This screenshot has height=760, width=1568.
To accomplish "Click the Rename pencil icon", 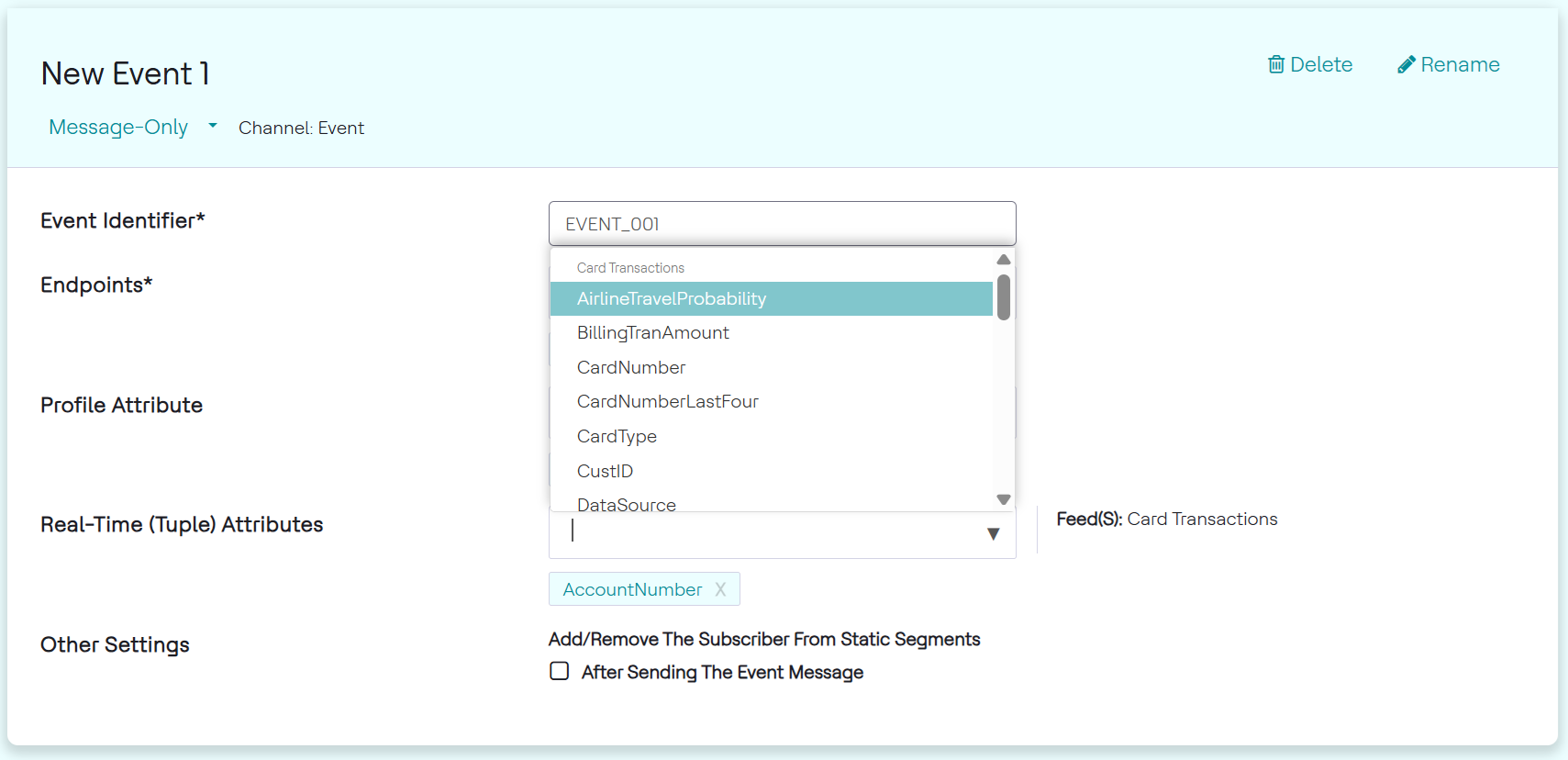I will point(1406,64).
